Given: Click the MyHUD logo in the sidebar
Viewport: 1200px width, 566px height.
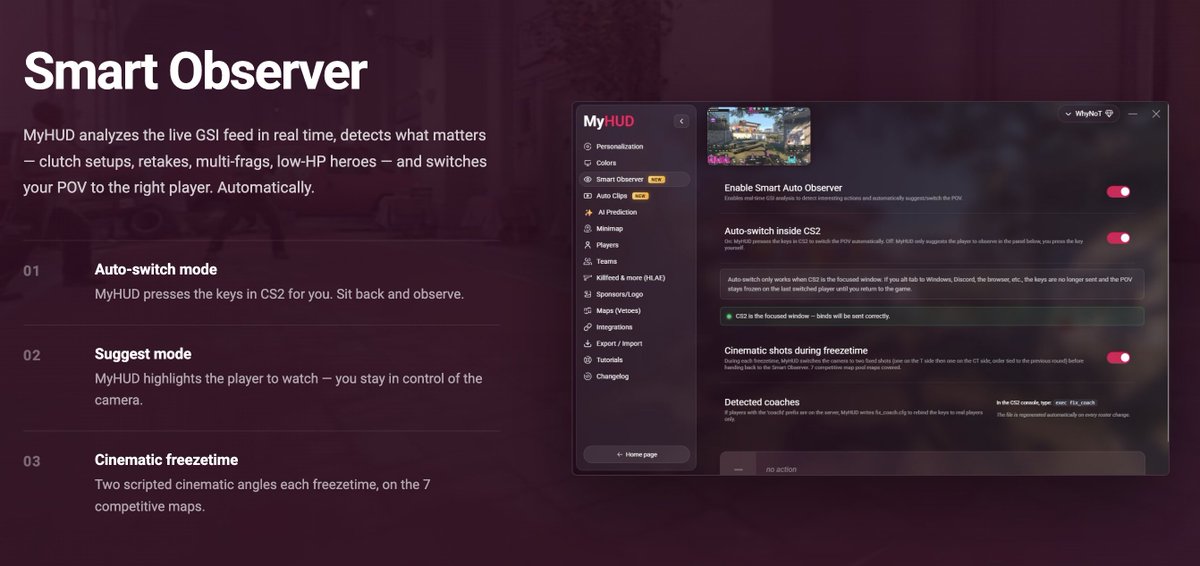Looking at the screenshot, I should (x=608, y=121).
